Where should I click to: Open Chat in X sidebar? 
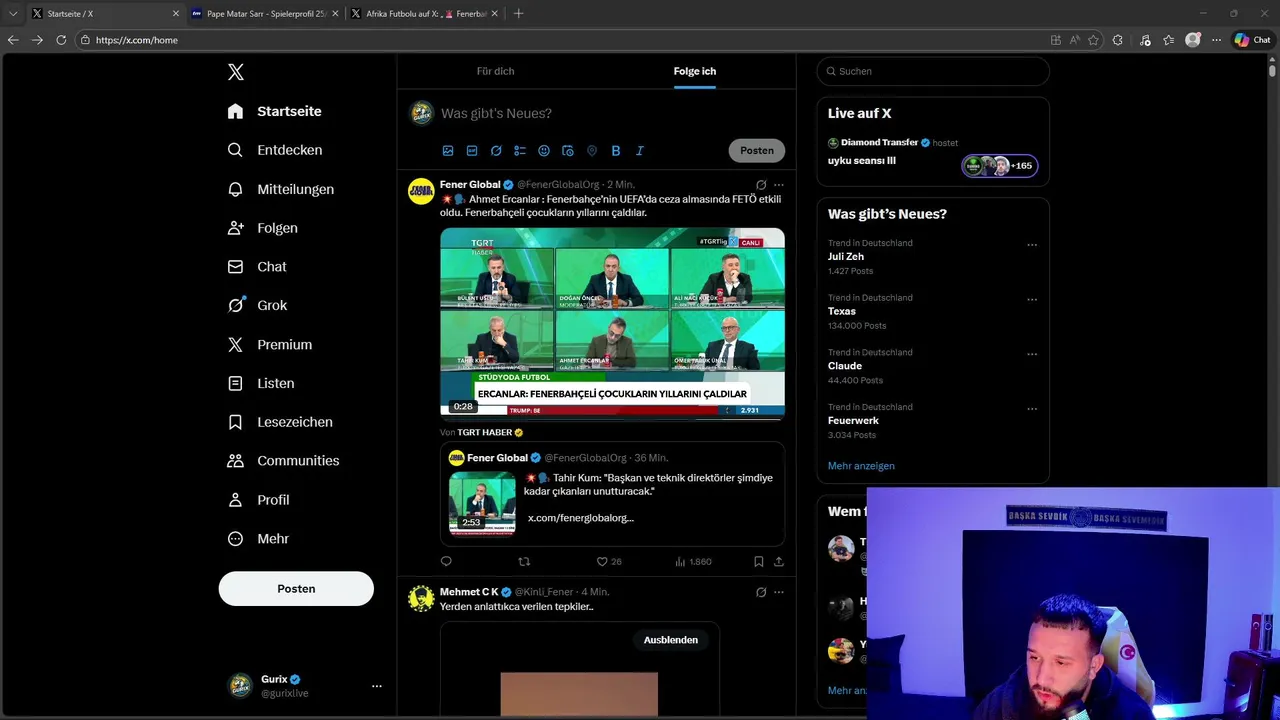click(x=257, y=267)
